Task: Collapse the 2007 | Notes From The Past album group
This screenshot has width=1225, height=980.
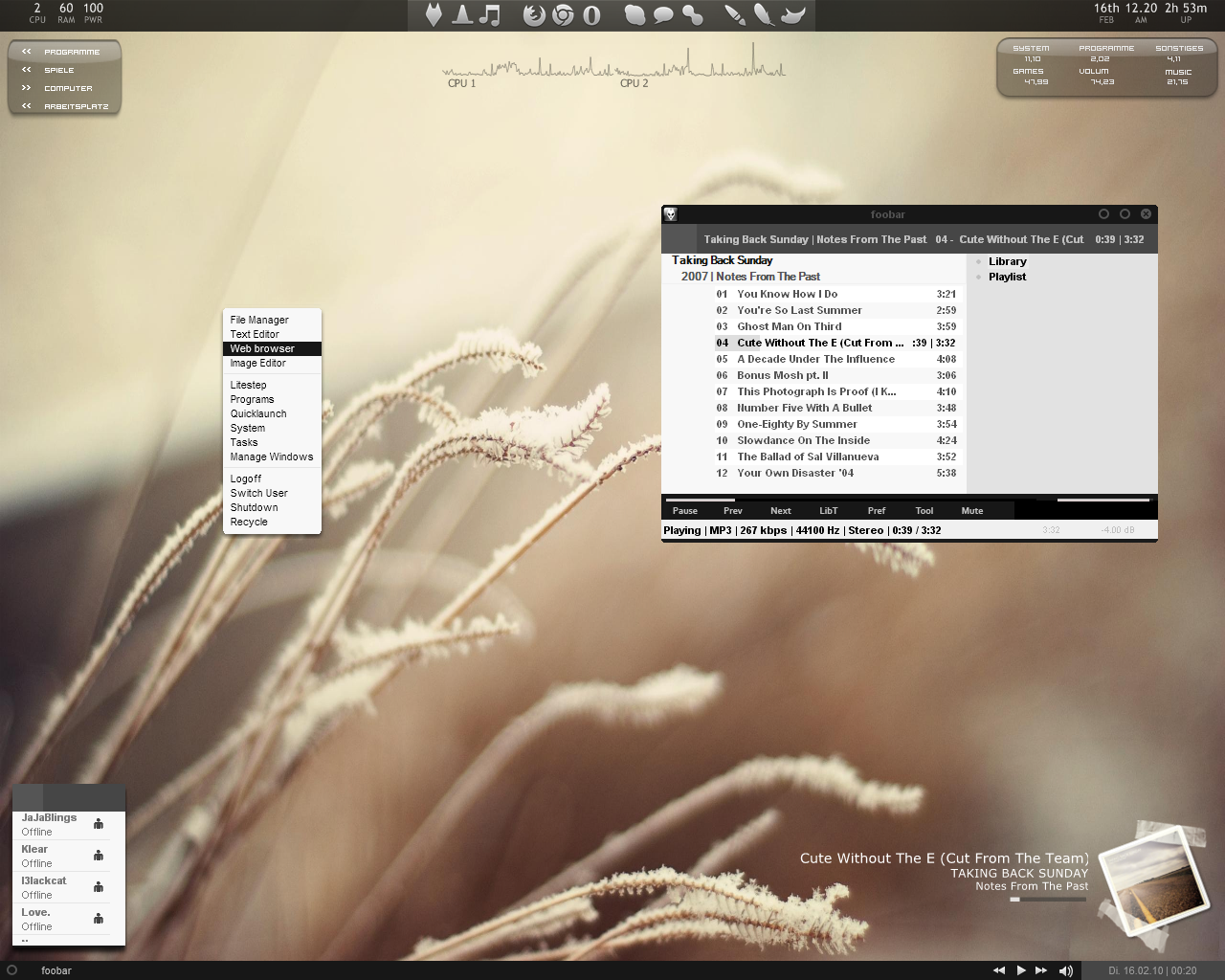Action: click(750, 277)
